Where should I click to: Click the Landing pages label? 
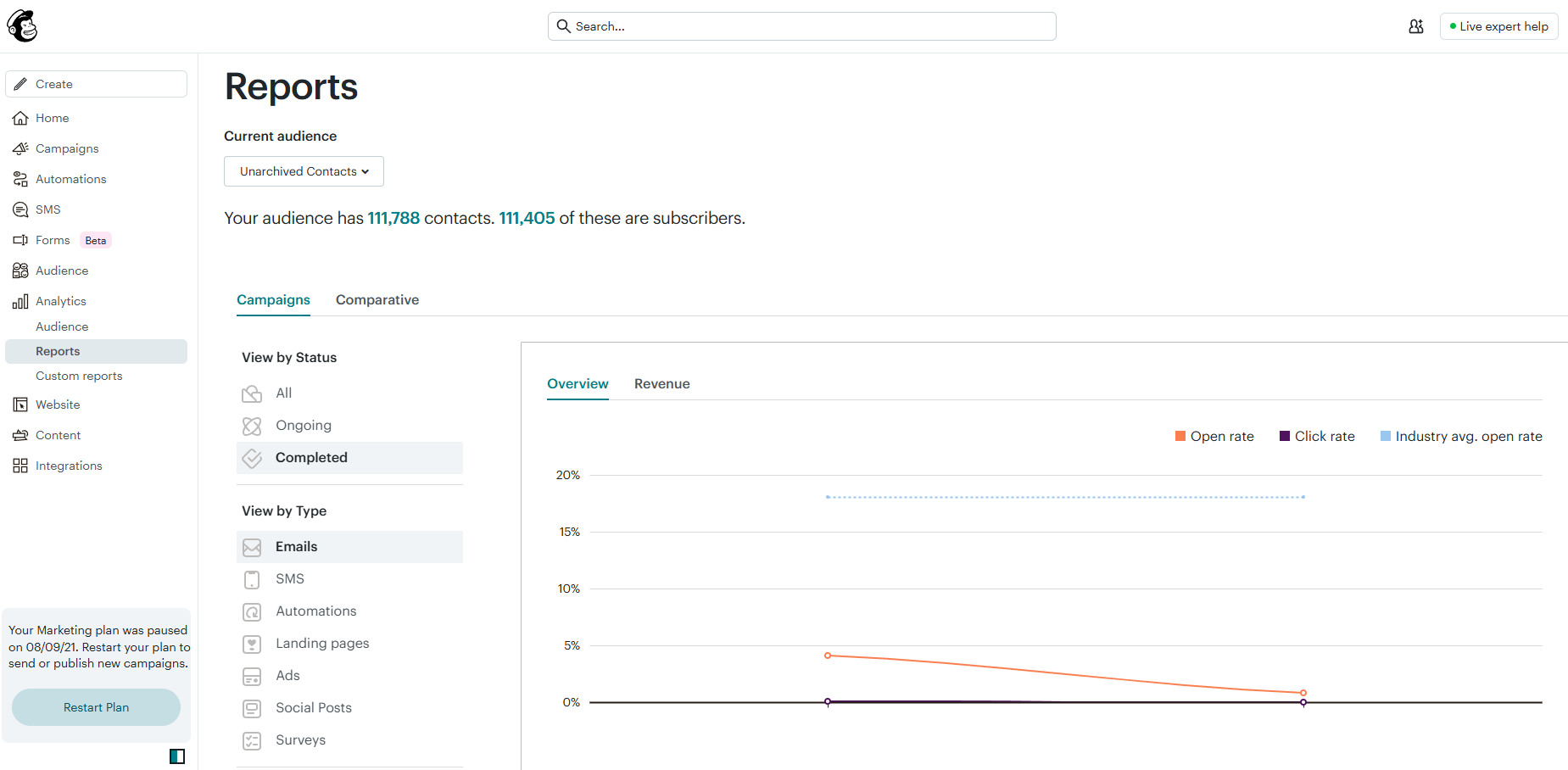pos(322,644)
